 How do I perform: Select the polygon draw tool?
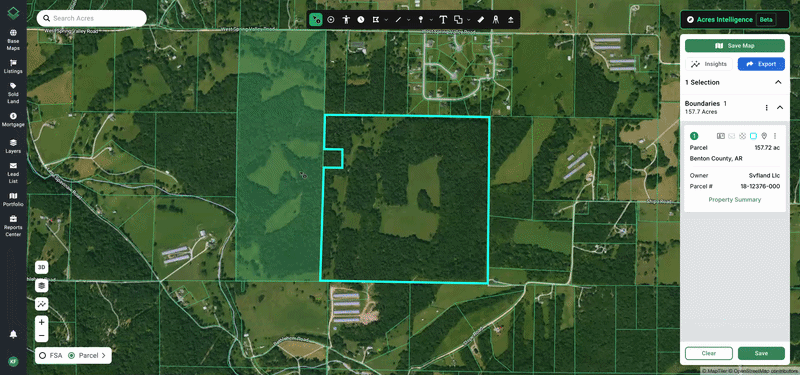[x=376, y=19]
